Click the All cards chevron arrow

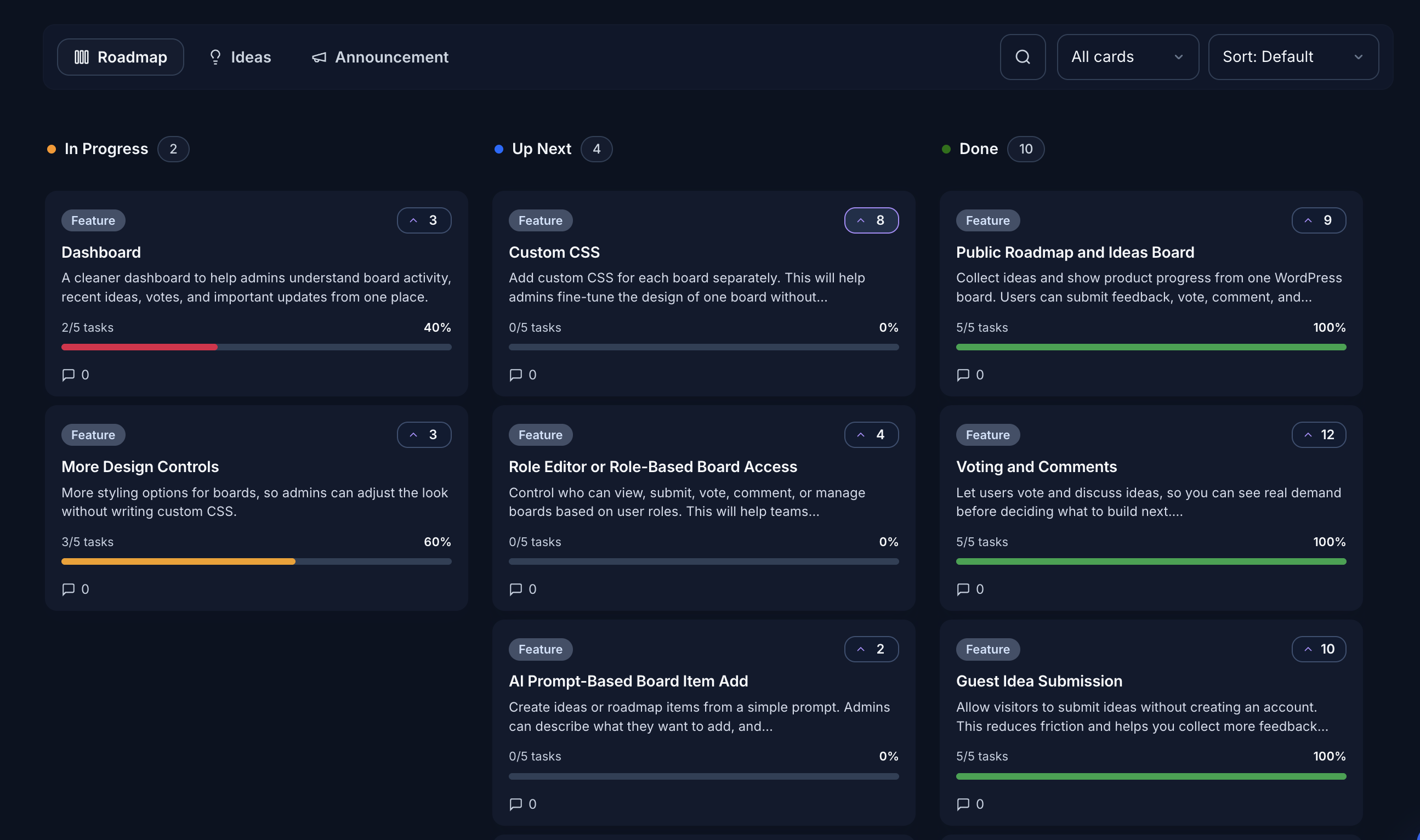[x=1178, y=57]
